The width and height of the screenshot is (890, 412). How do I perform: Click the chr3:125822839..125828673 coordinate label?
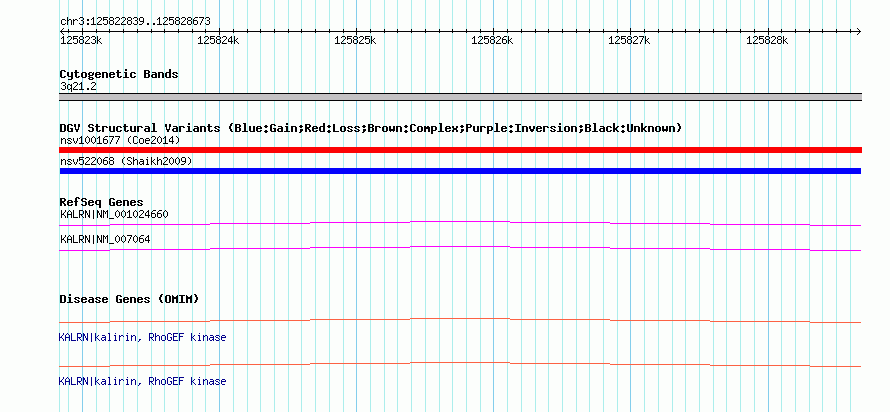135,22
